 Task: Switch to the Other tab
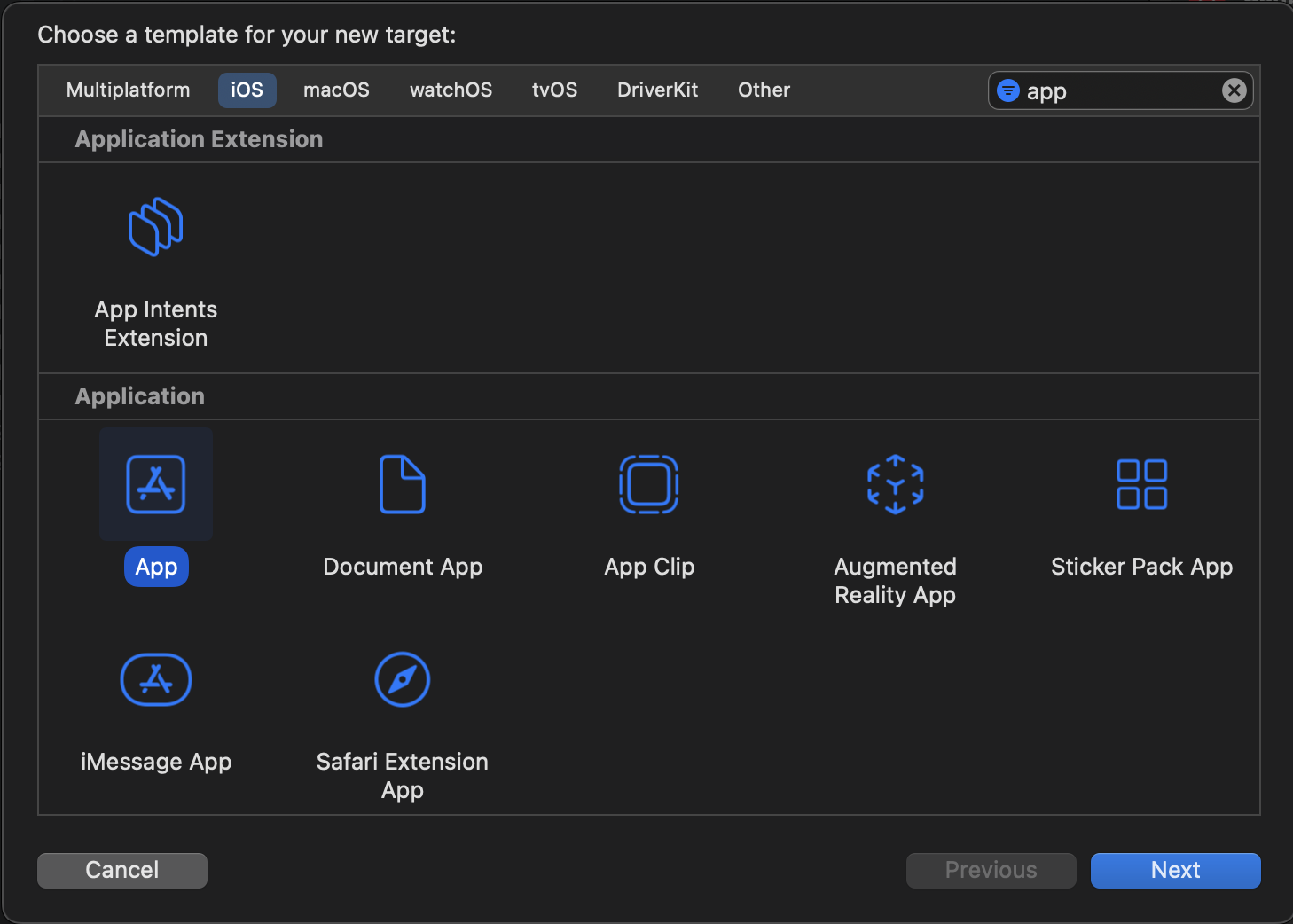[764, 90]
